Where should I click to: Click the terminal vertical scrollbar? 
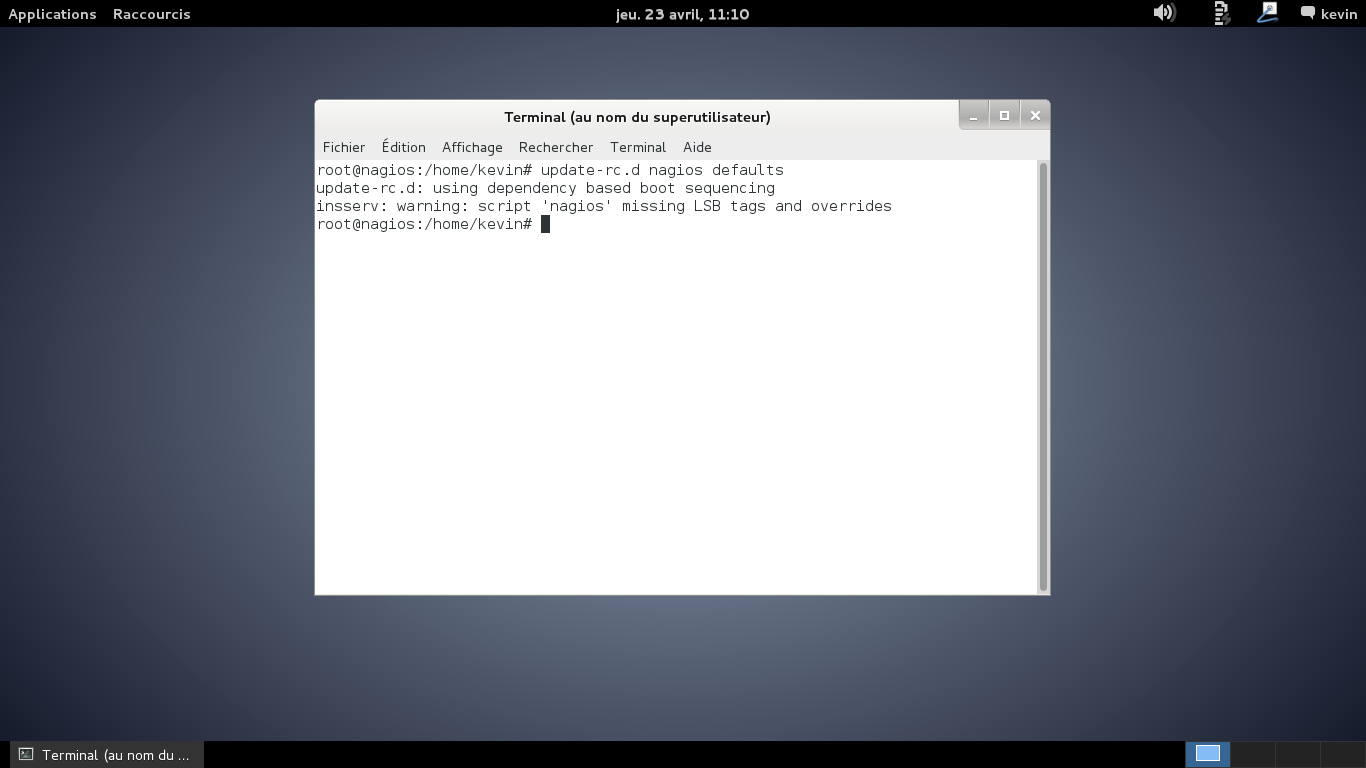pos(1043,377)
